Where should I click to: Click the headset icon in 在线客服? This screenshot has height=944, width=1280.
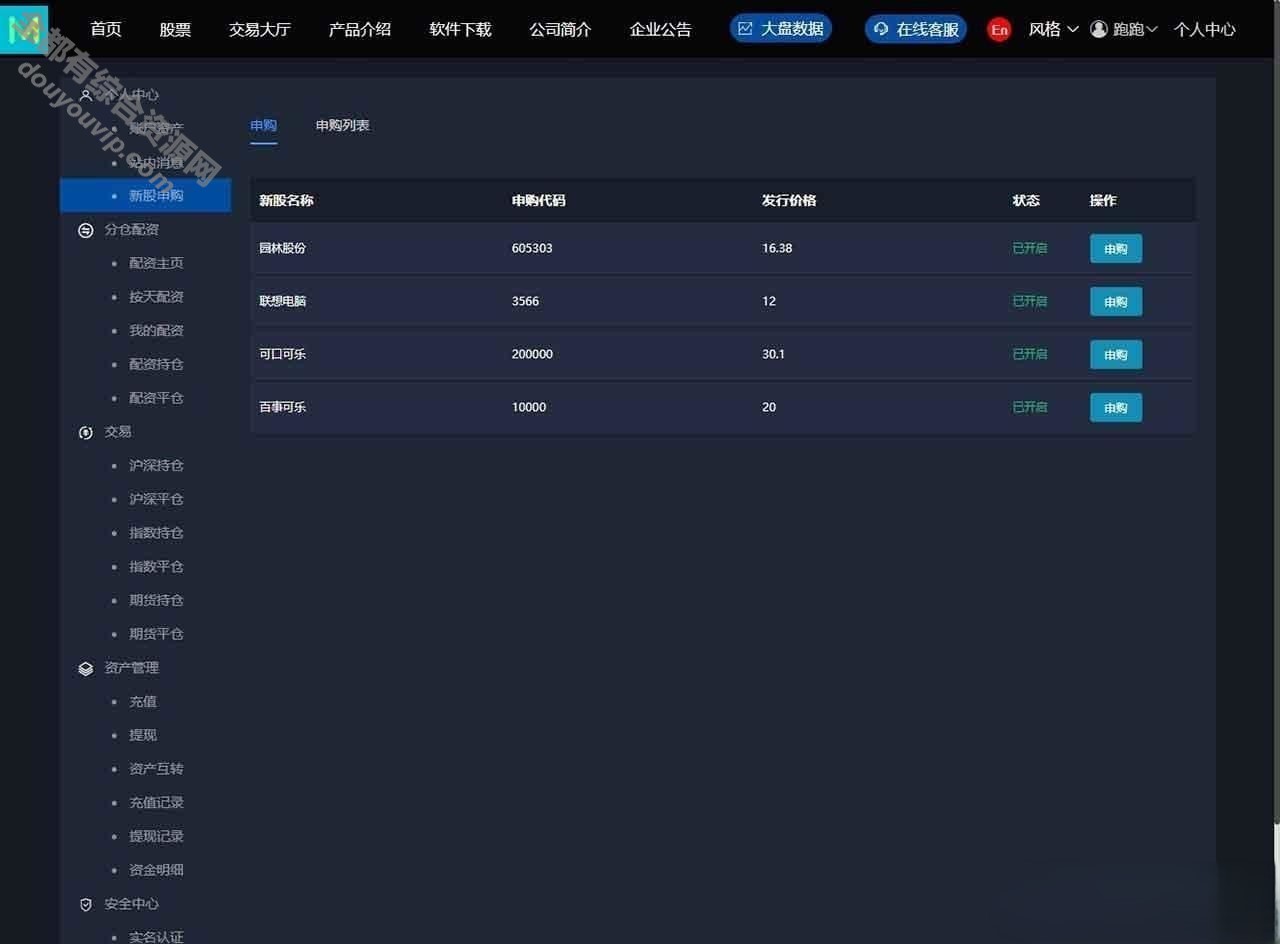(x=880, y=29)
